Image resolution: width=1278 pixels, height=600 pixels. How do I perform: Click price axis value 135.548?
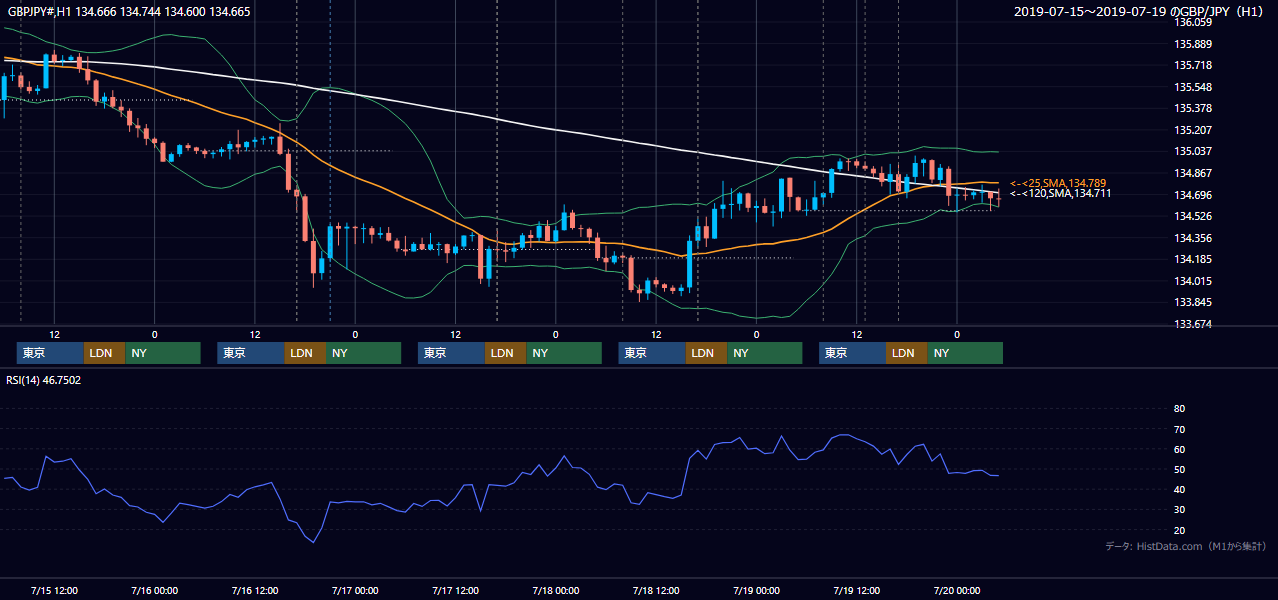tap(1193, 87)
